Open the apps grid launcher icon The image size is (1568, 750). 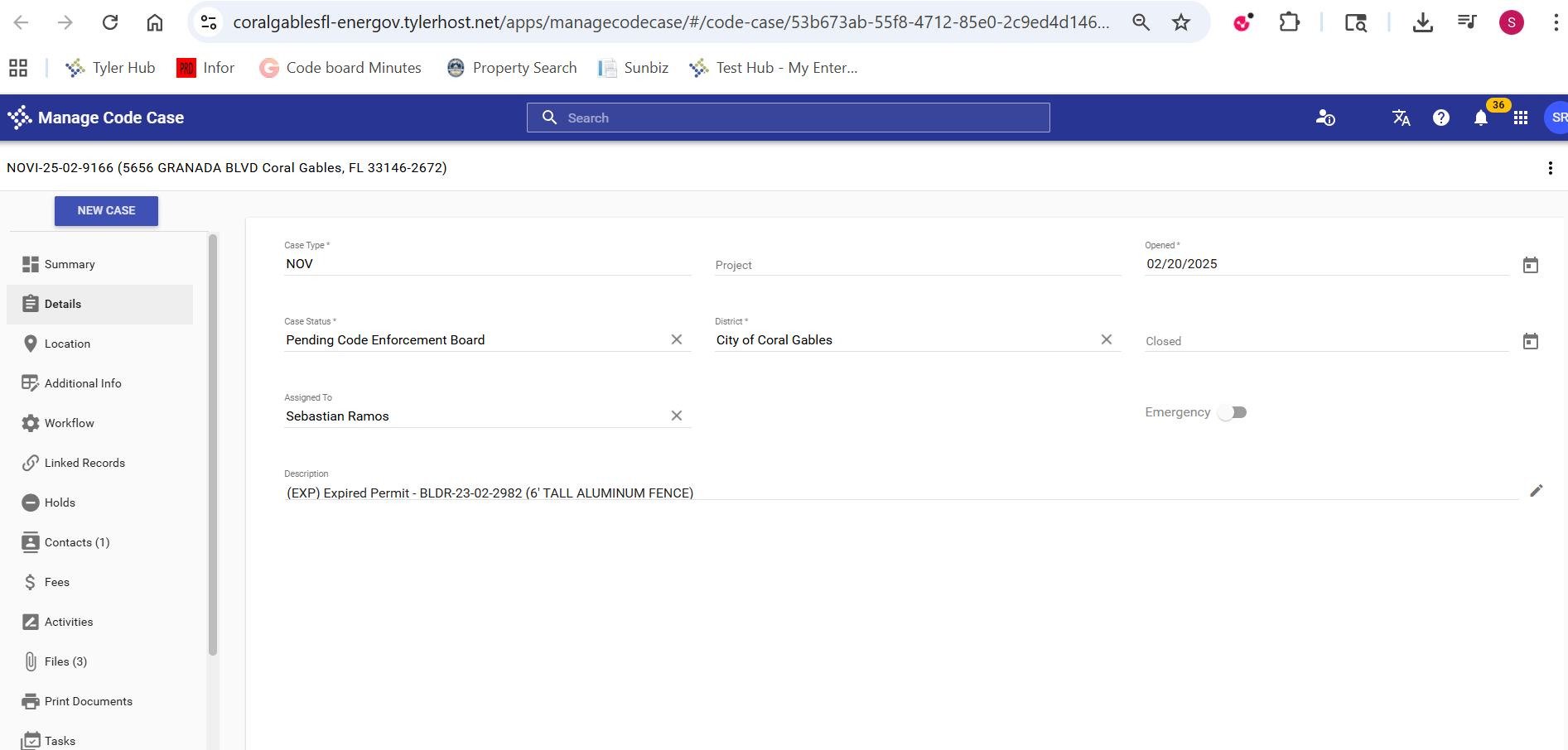coord(1521,118)
